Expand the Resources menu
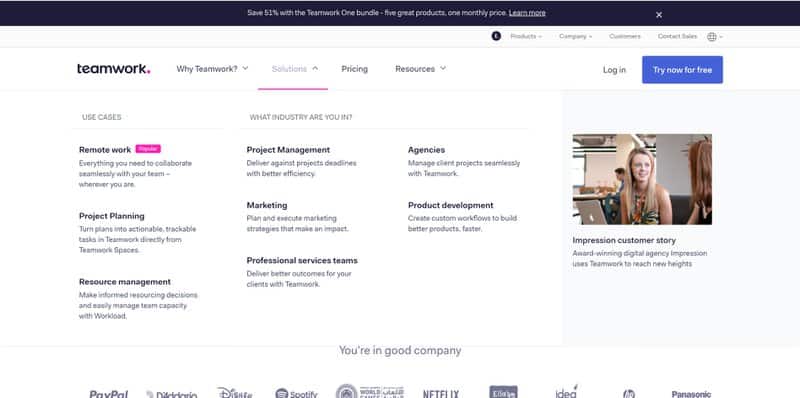 420,69
